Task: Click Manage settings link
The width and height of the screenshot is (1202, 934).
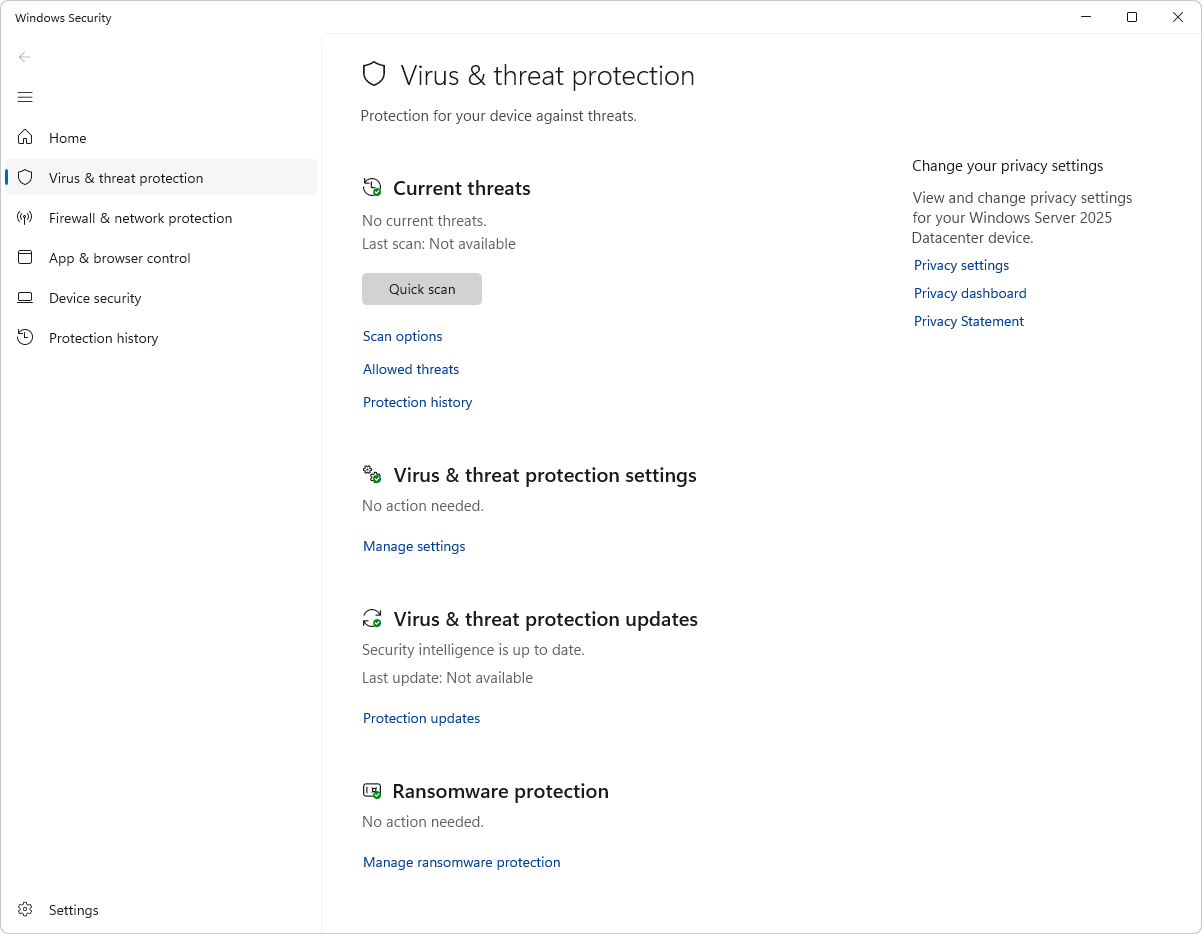Action: 414,546
